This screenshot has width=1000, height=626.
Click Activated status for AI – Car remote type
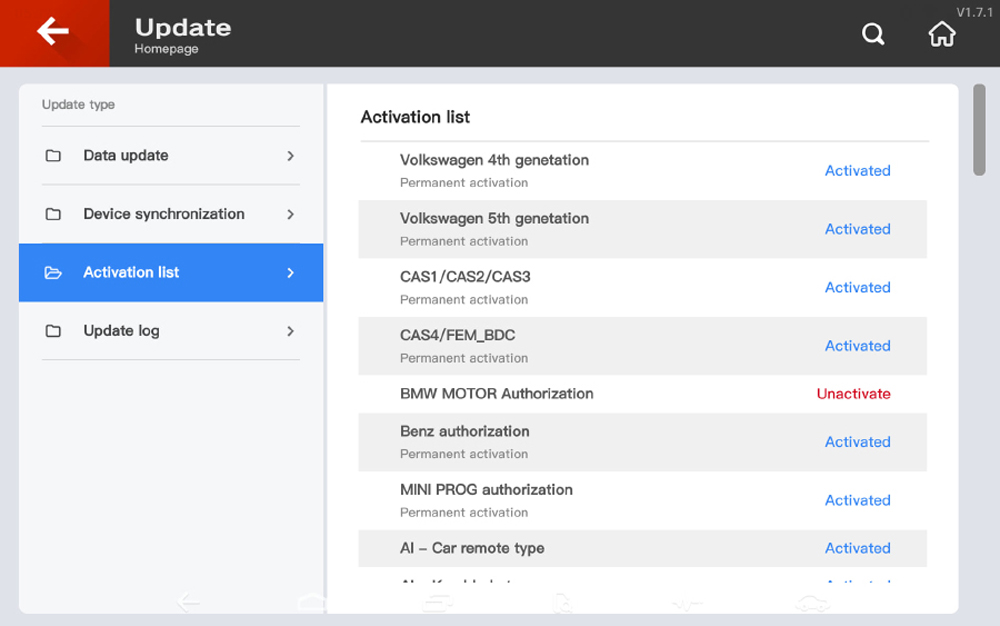(857, 548)
